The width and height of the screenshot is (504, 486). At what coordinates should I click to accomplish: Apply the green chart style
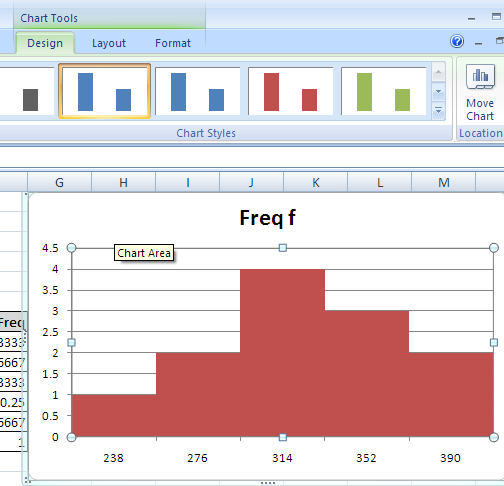pos(383,91)
